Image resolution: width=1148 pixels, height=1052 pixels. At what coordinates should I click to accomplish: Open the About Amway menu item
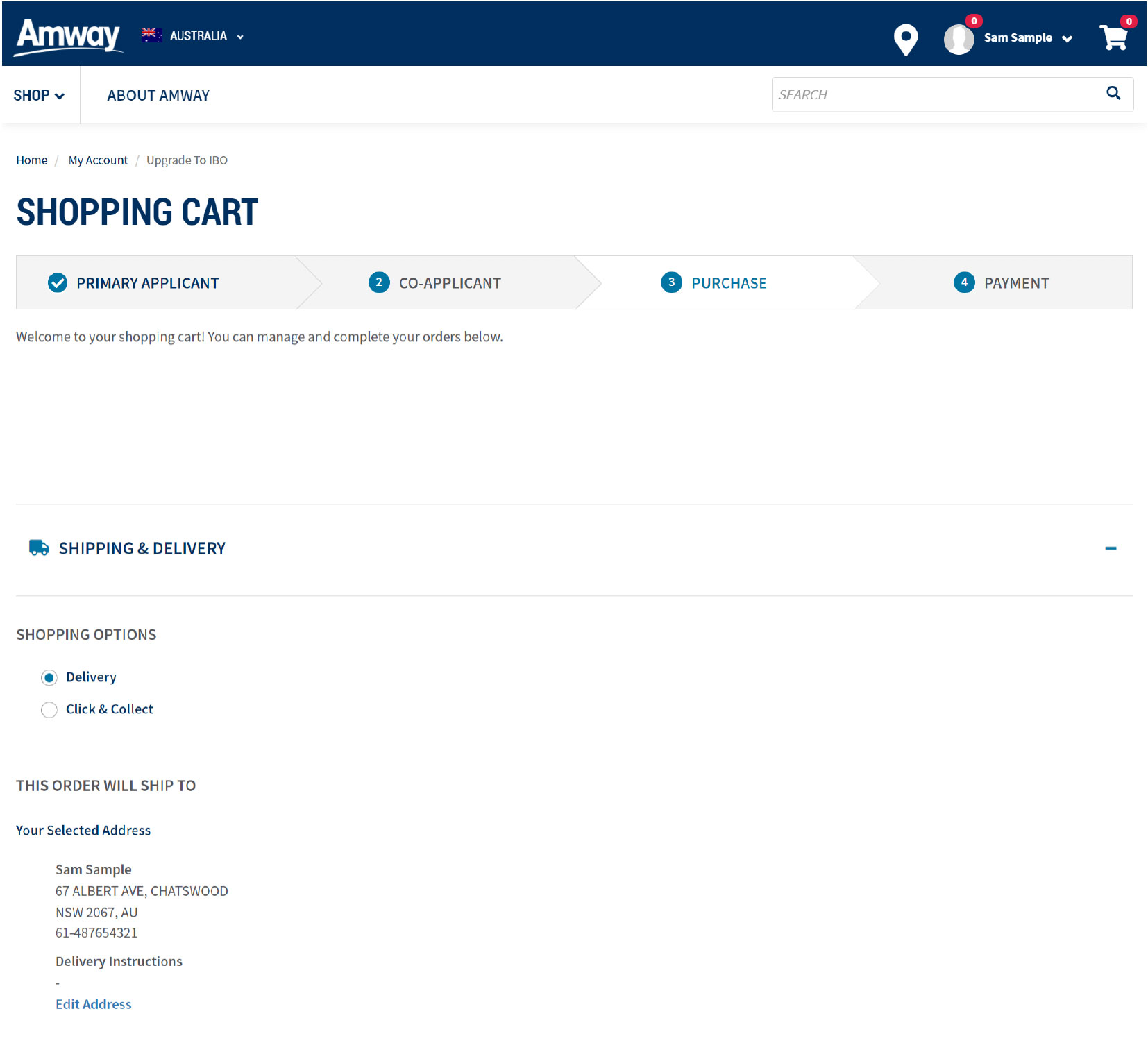click(158, 95)
